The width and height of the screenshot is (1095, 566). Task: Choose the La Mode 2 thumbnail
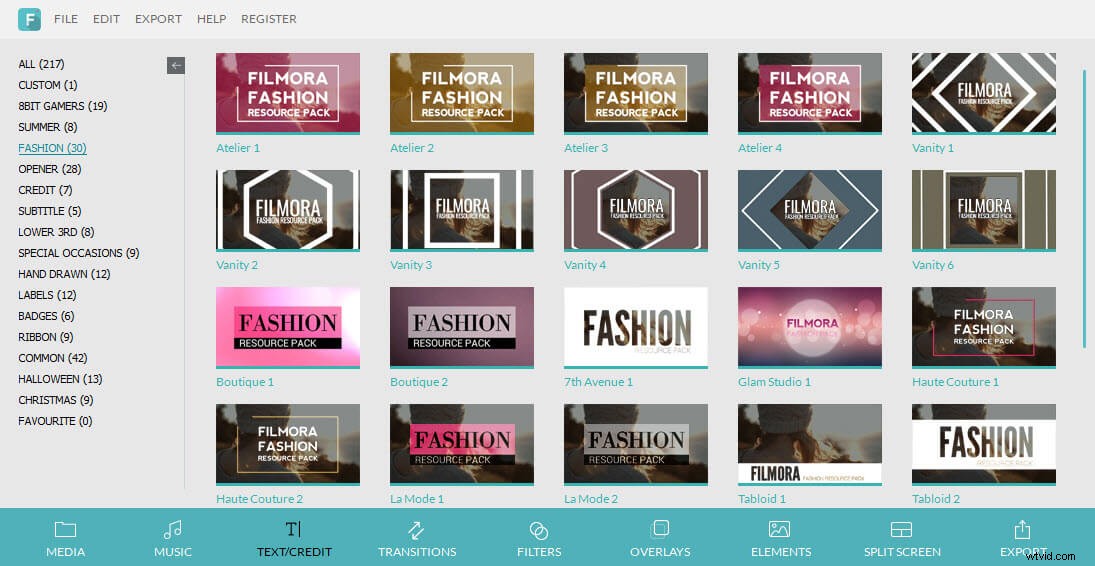point(635,444)
